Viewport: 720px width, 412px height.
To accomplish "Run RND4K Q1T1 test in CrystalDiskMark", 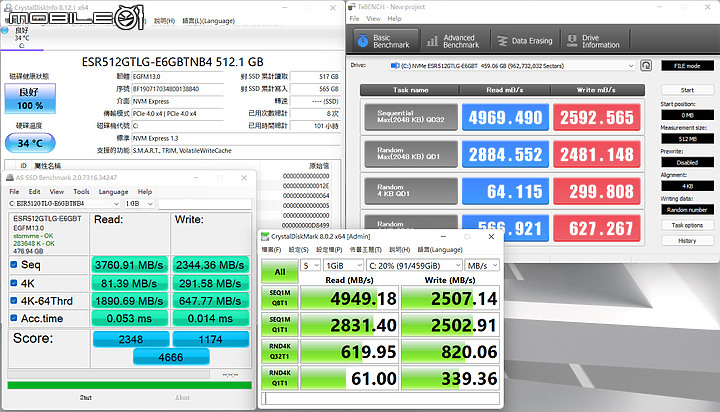I will (280, 378).
